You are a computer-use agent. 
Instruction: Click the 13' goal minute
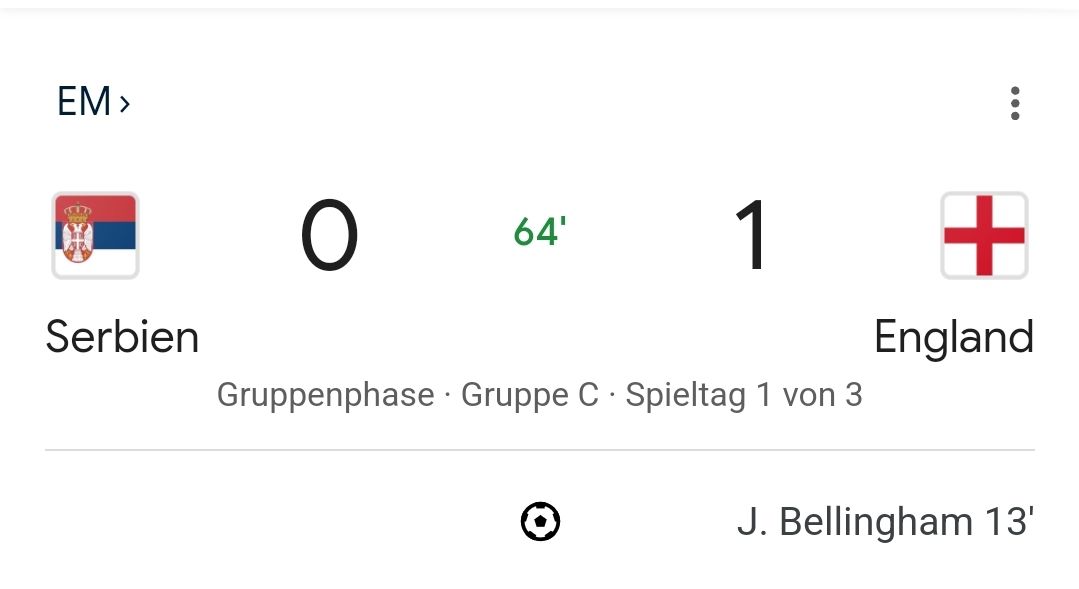(x=1010, y=522)
